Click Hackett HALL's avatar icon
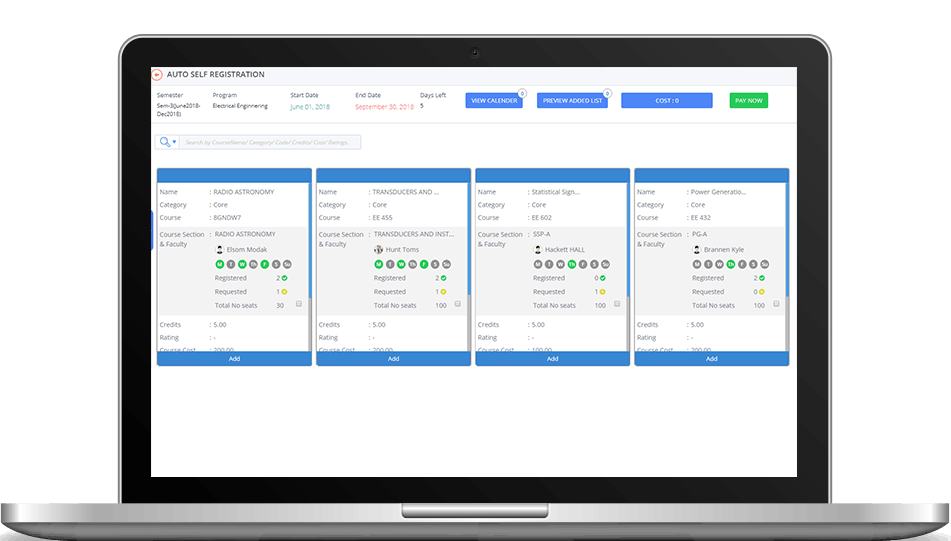The width and height of the screenshot is (951, 541). [537, 249]
